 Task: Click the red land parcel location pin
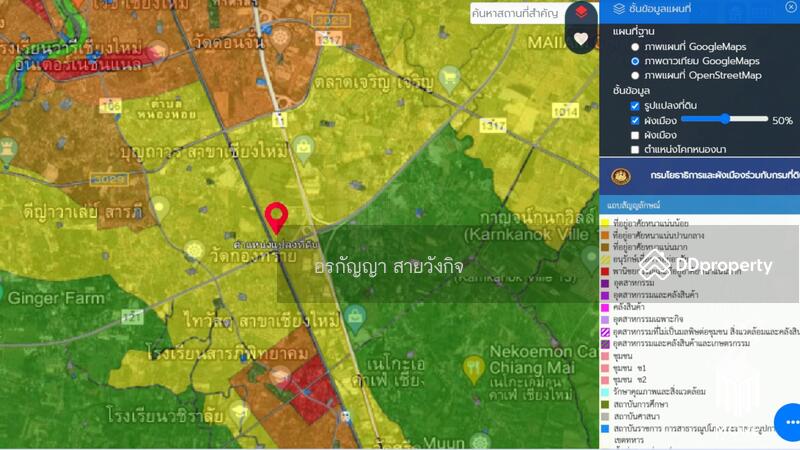coord(276,218)
